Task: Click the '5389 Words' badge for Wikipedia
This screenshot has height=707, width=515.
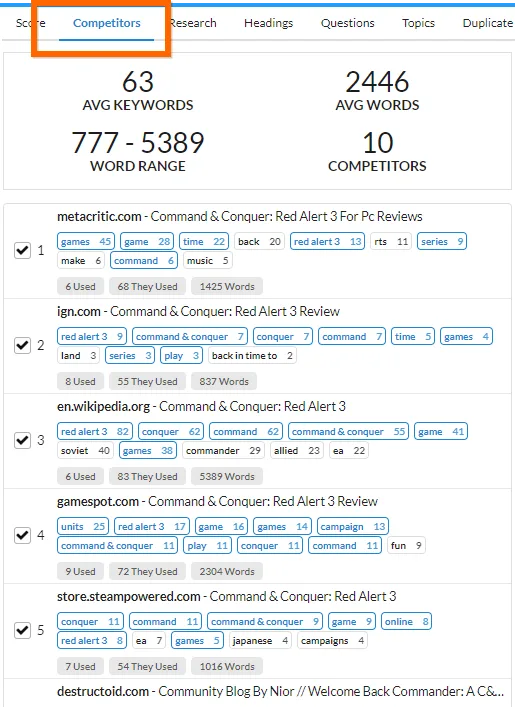Action: tap(227, 476)
